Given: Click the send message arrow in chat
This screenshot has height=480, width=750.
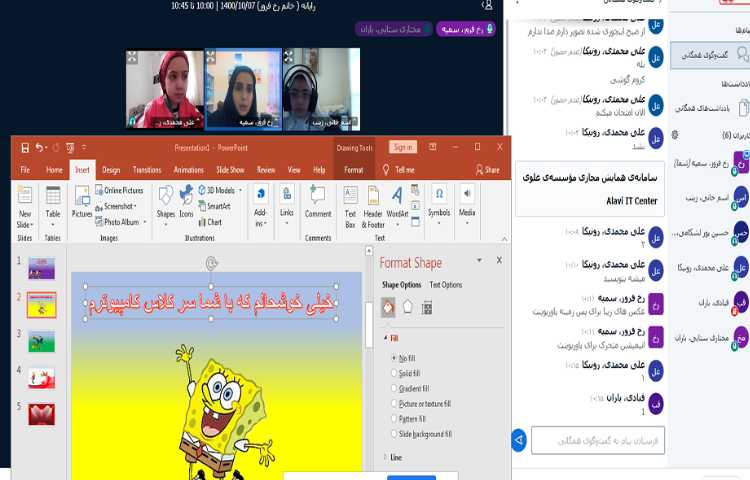Looking at the screenshot, I should 519,440.
